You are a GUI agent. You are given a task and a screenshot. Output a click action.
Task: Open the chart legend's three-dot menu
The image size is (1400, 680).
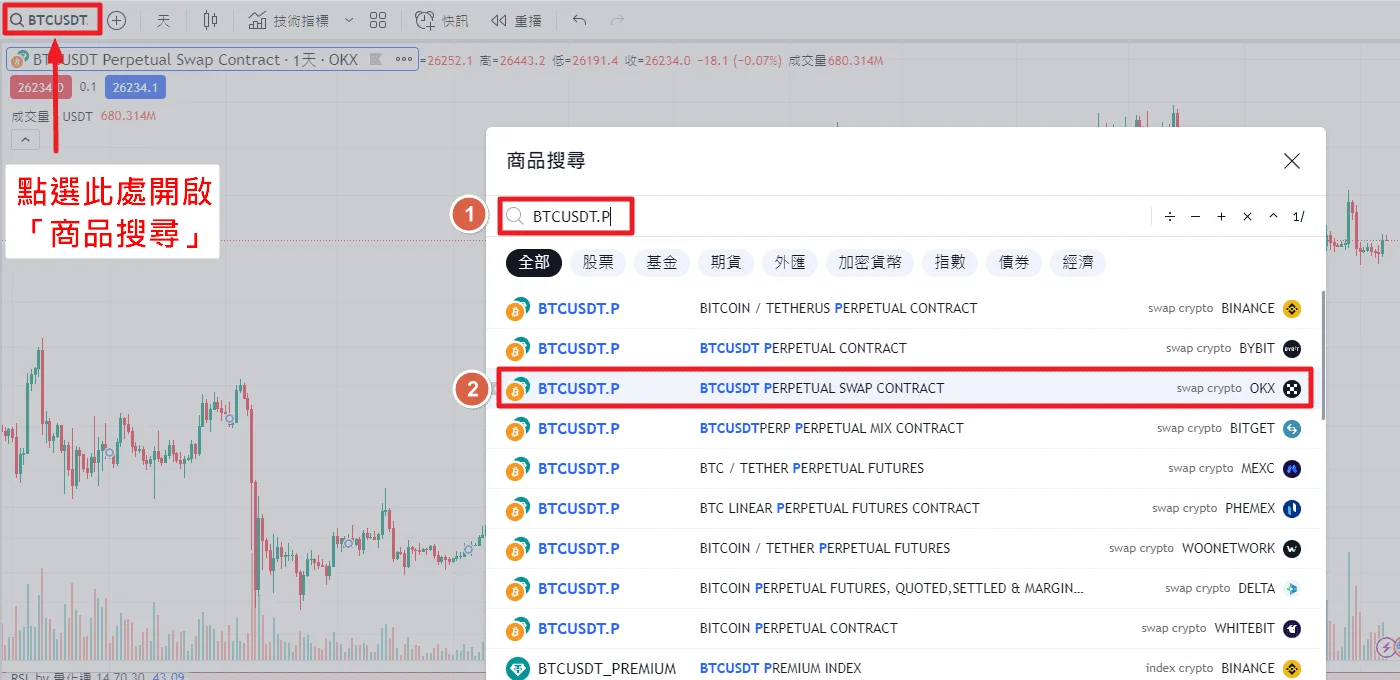pyautogui.click(x=404, y=60)
